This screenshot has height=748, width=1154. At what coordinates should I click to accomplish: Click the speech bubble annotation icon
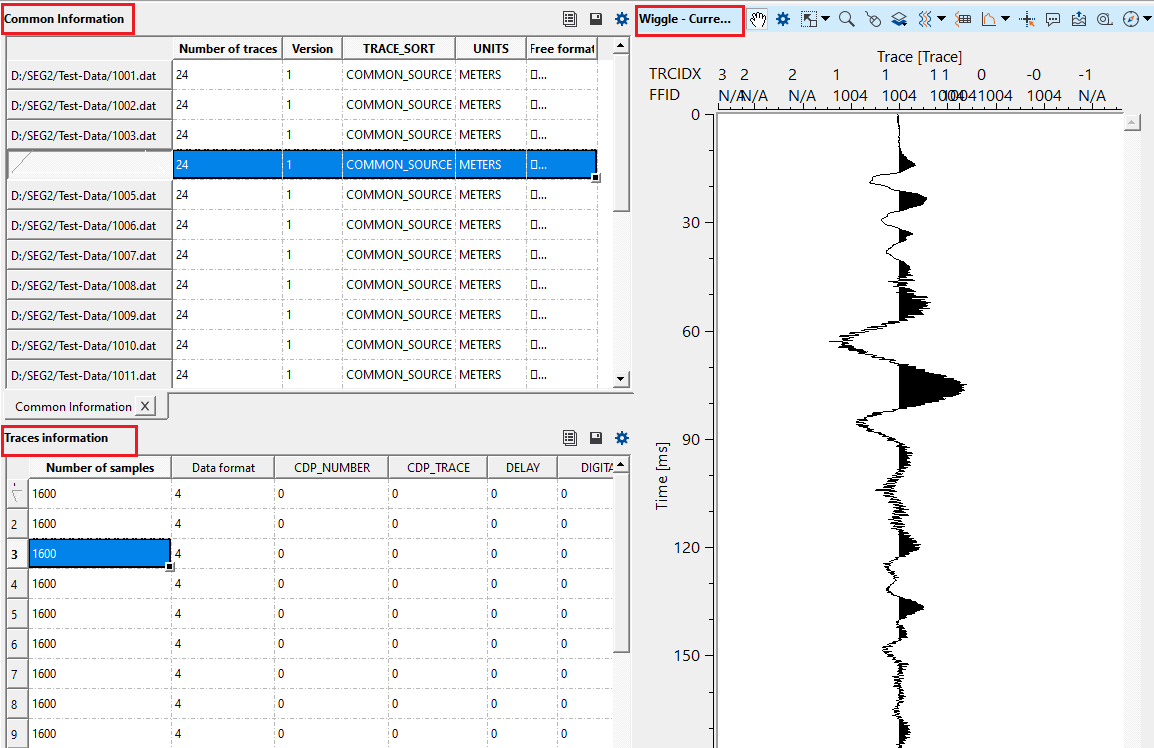[x=1053, y=19]
